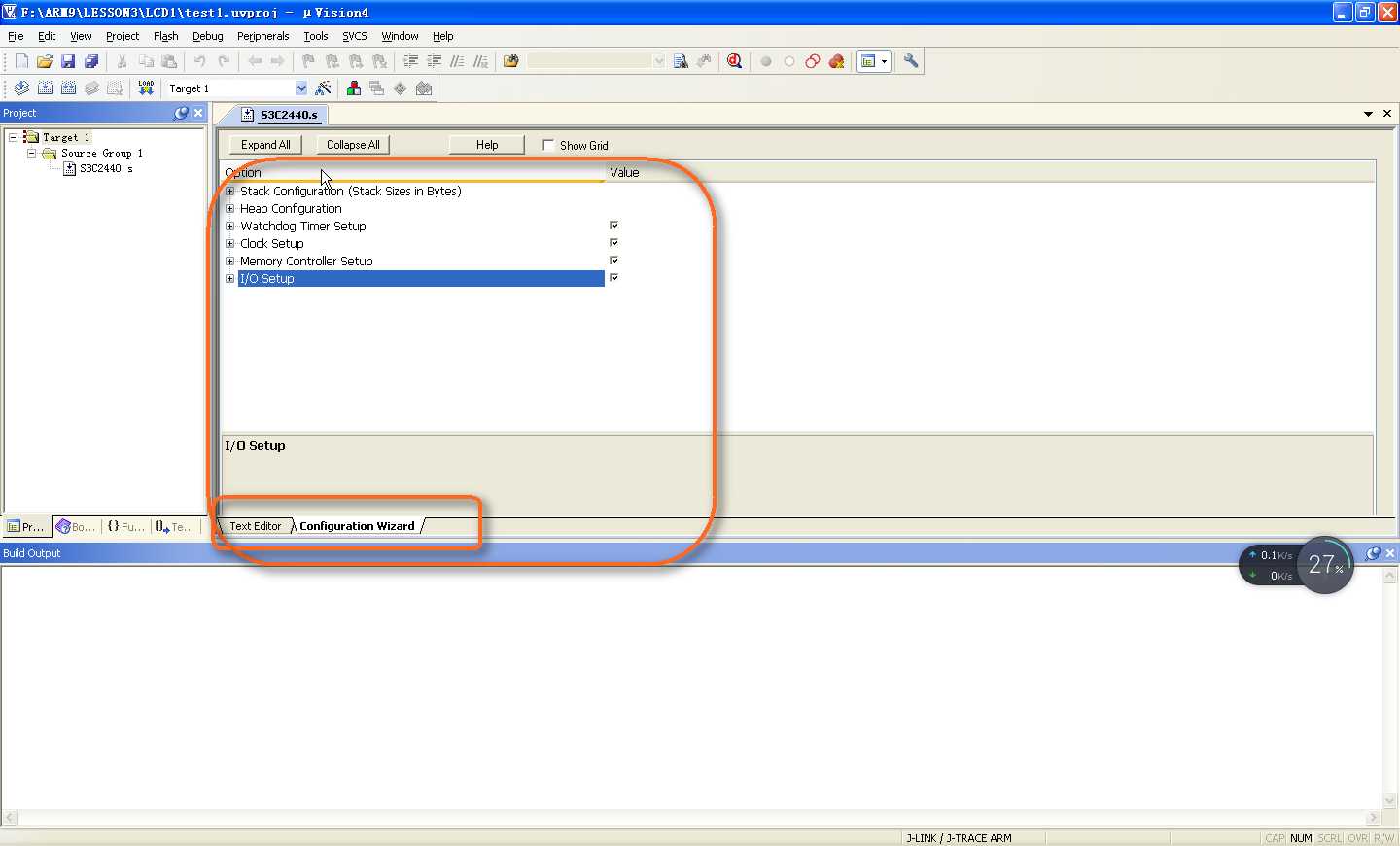Open the Peripherals menu
Viewport: 1400px width, 846px height.
[263, 36]
